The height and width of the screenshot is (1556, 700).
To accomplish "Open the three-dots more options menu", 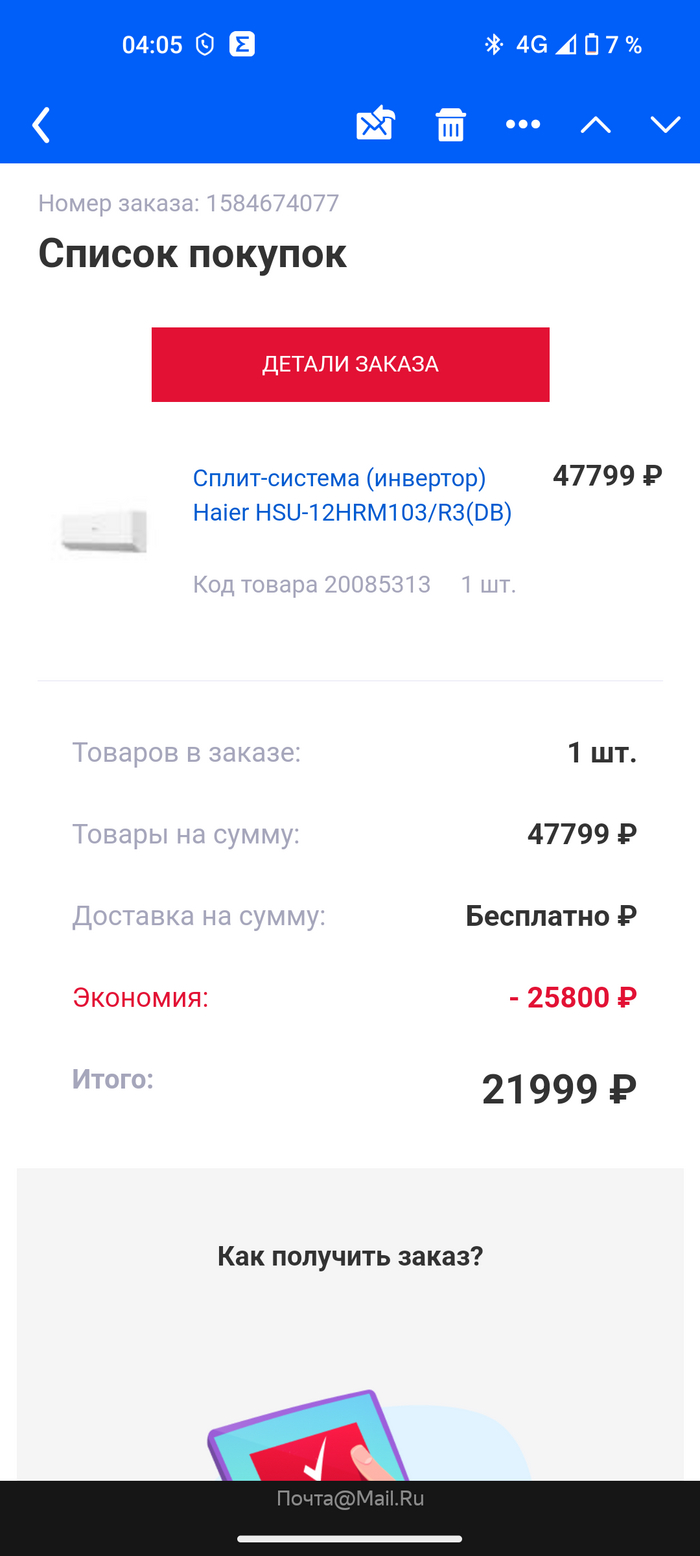I will click(522, 124).
